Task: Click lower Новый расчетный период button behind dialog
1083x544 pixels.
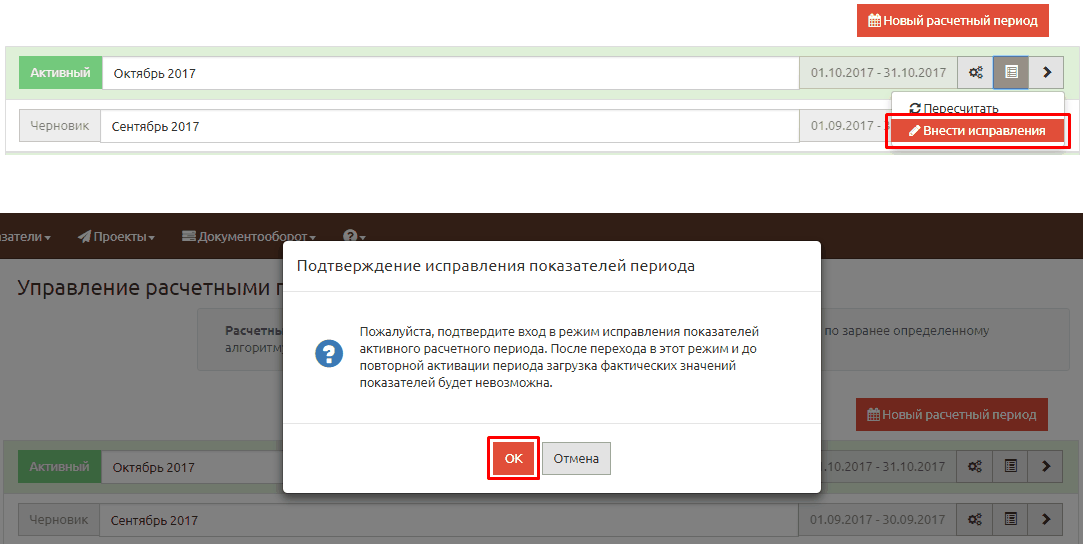Action: coord(952,414)
